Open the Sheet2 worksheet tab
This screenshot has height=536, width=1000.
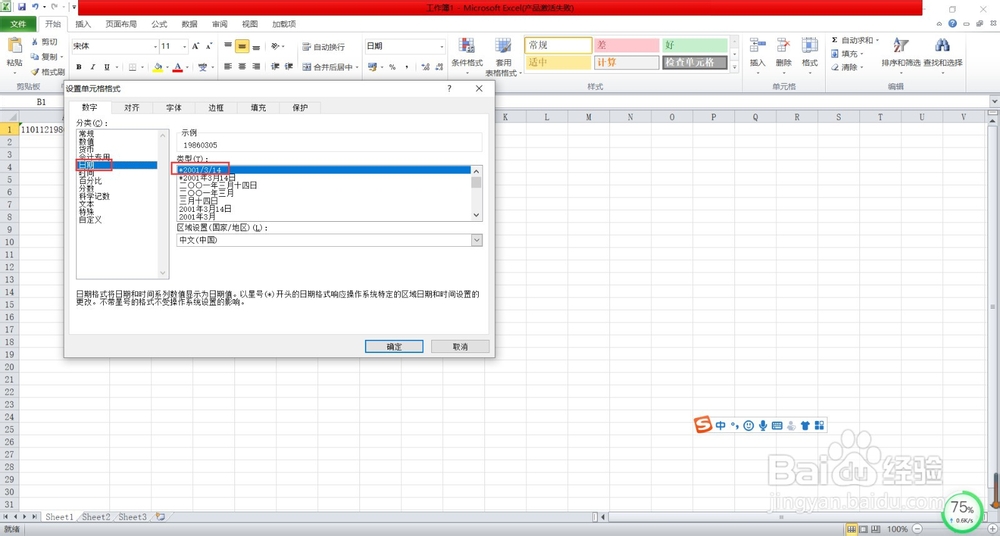click(96, 517)
